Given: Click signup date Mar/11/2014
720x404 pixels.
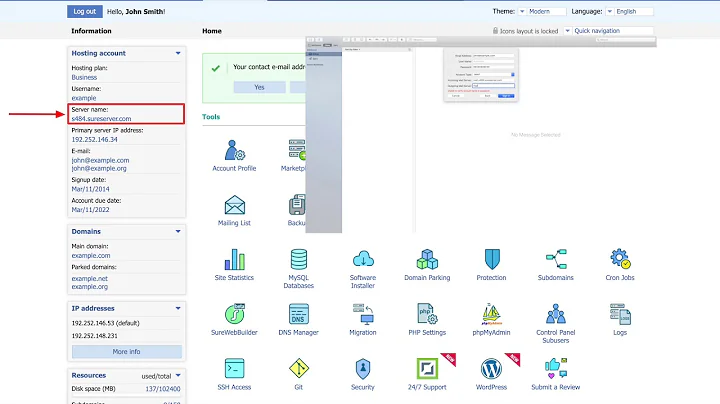Looking at the screenshot, I should (x=90, y=189).
